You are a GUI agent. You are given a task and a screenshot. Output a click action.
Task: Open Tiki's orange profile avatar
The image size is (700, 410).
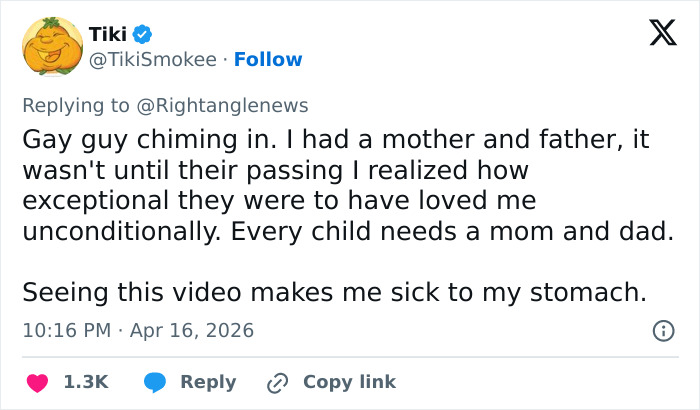point(52,47)
